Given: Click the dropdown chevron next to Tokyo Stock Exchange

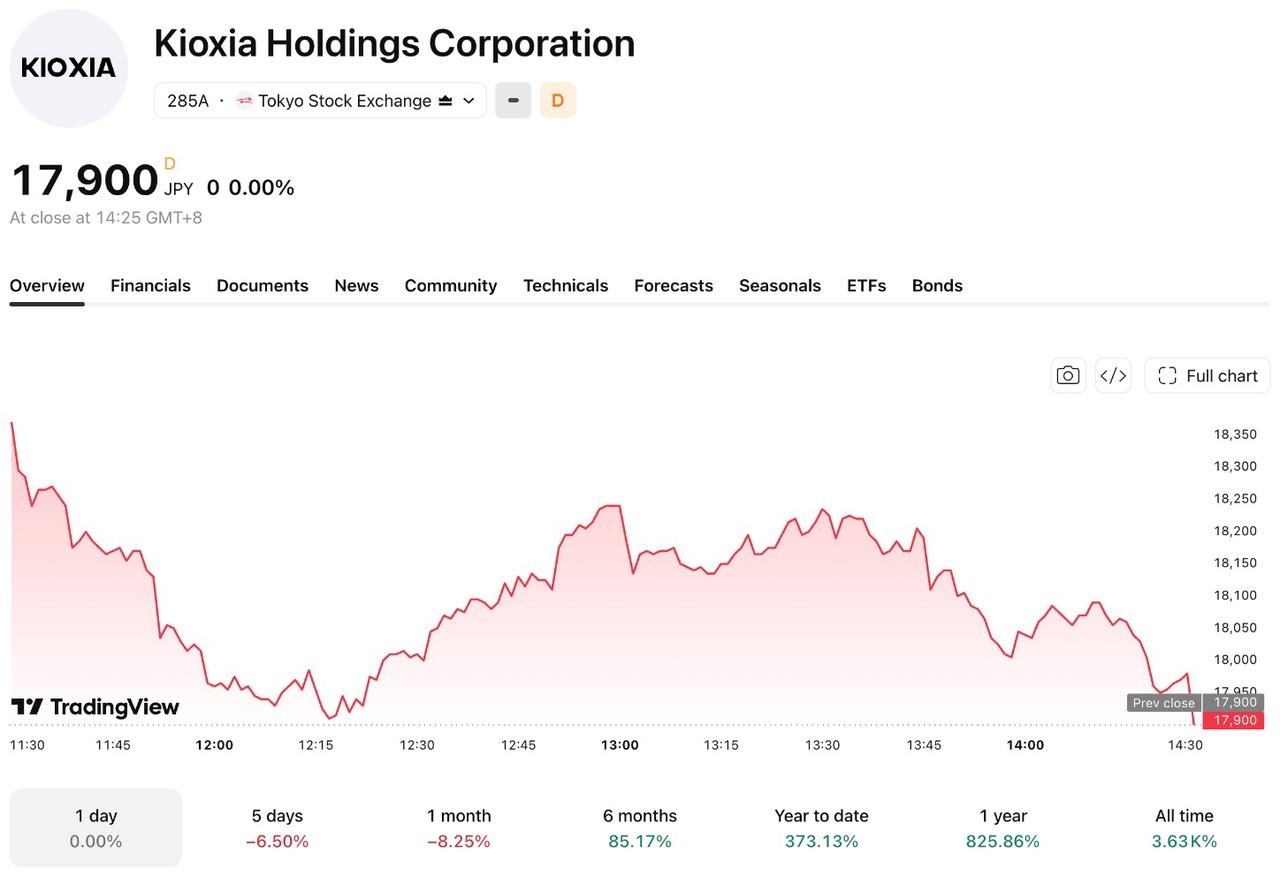Looking at the screenshot, I should pyautogui.click(x=468, y=101).
